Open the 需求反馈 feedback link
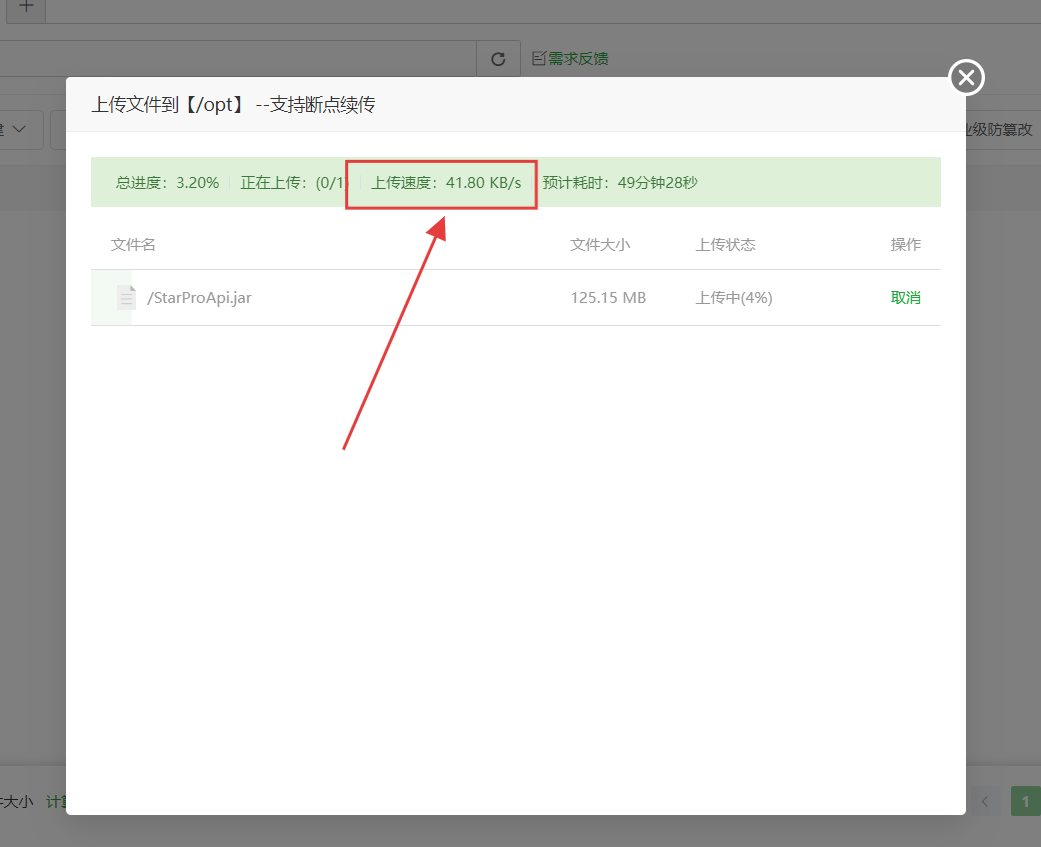This screenshot has height=847, width=1041. point(570,58)
